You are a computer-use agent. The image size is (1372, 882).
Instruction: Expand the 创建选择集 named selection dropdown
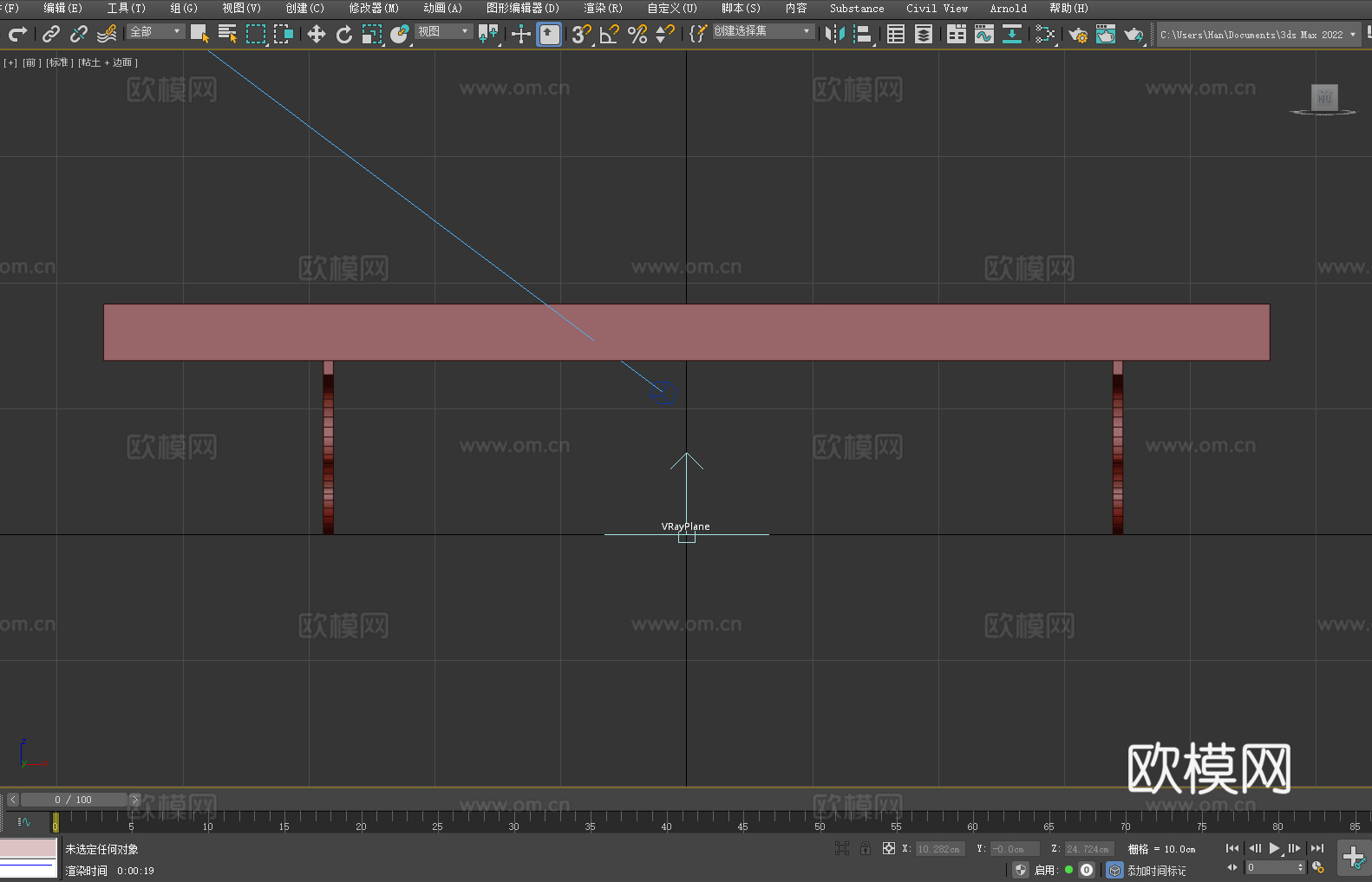coord(763,31)
